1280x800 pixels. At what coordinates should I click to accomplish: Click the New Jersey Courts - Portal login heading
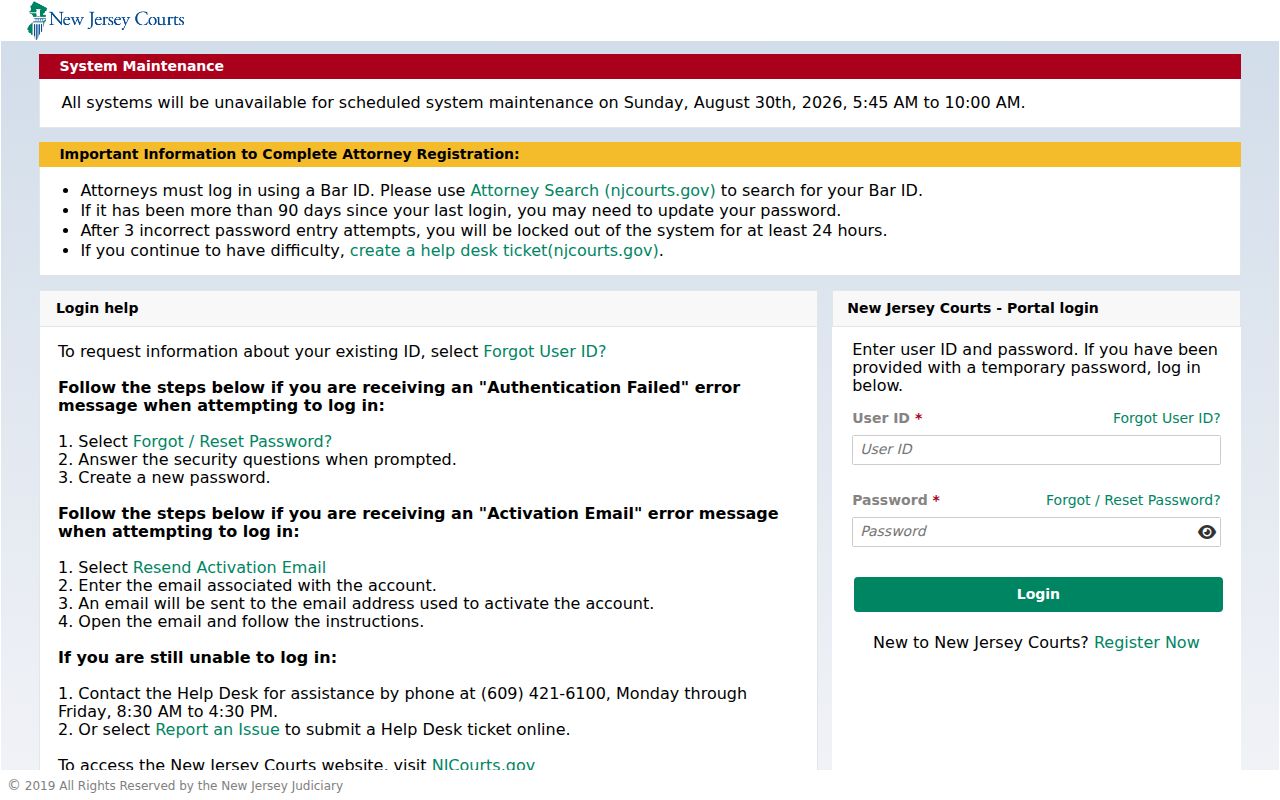pos(972,308)
